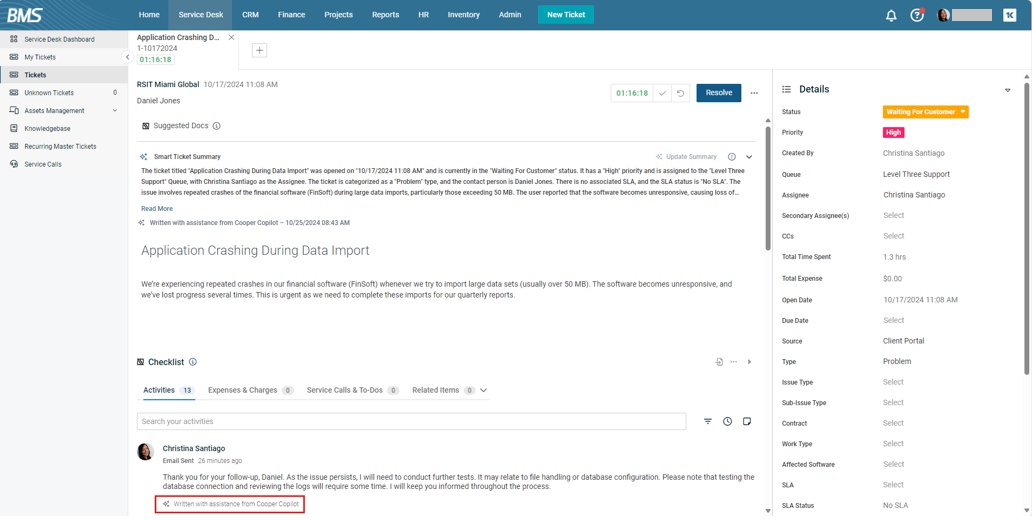Screen dimensions: 1032x520
Task: Click the add note icon
Action: tap(747, 422)
